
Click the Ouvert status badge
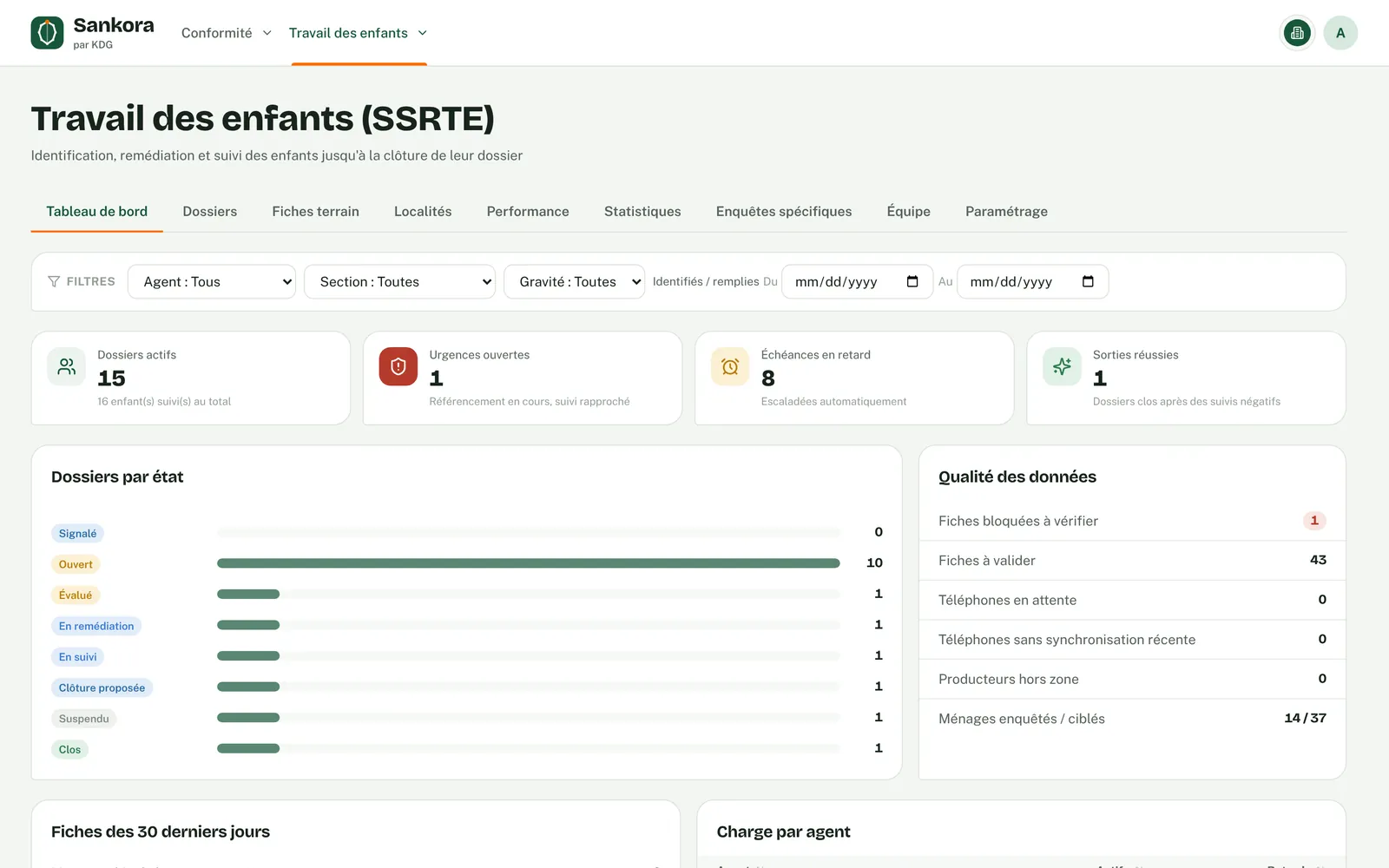76,564
